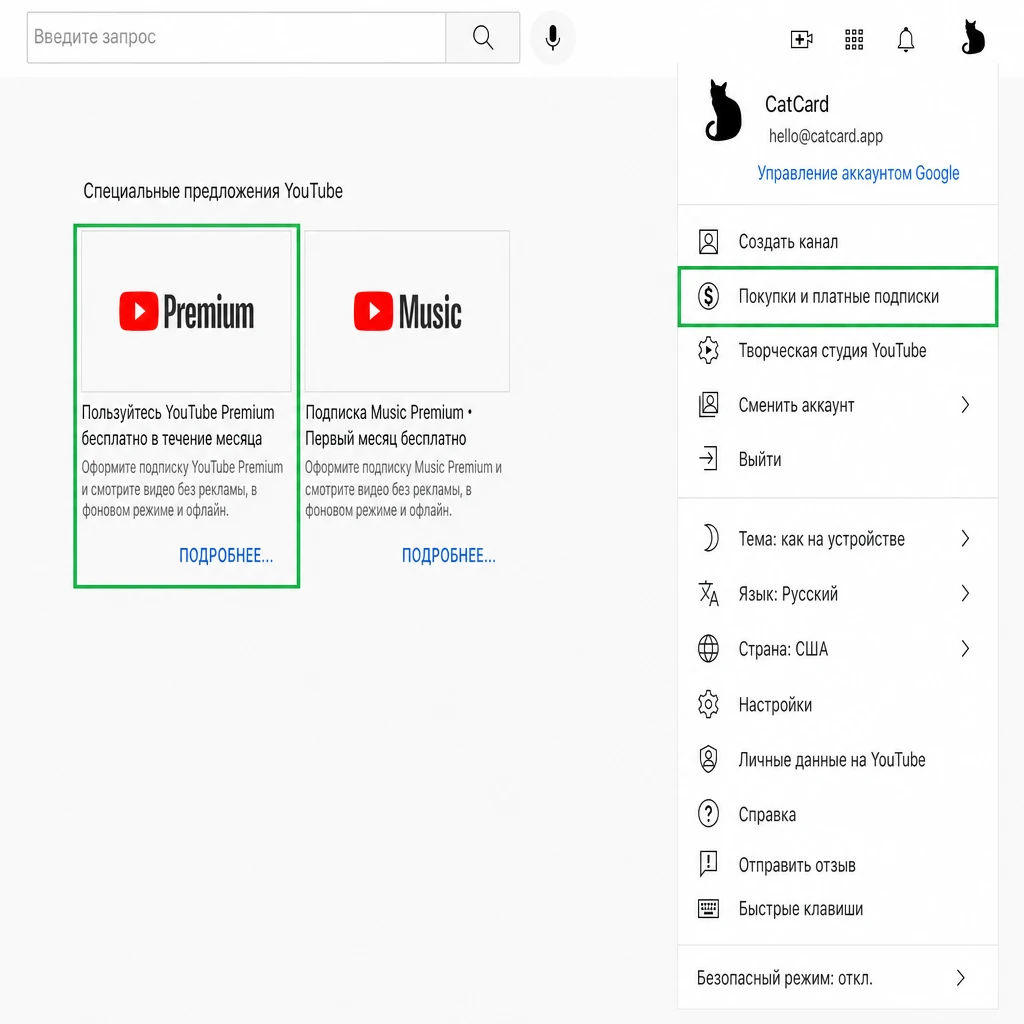Click 'Пользуйтесь YouTube Premium бесплатно' title

178,425
